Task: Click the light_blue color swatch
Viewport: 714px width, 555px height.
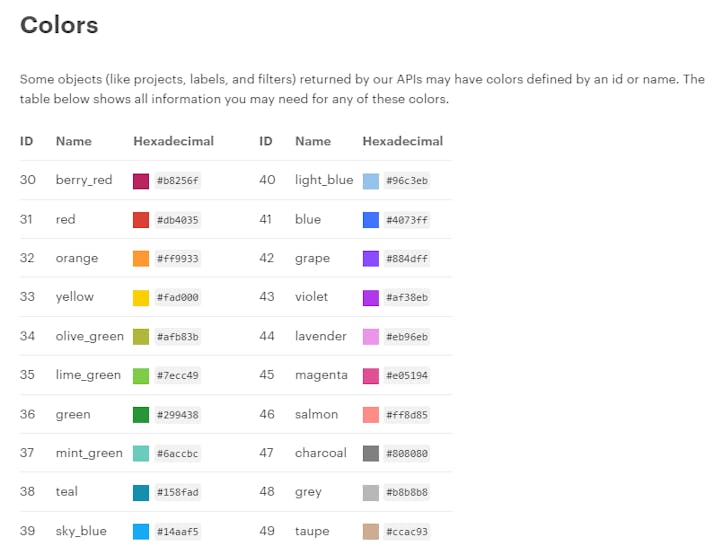Action: pos(371,181)
